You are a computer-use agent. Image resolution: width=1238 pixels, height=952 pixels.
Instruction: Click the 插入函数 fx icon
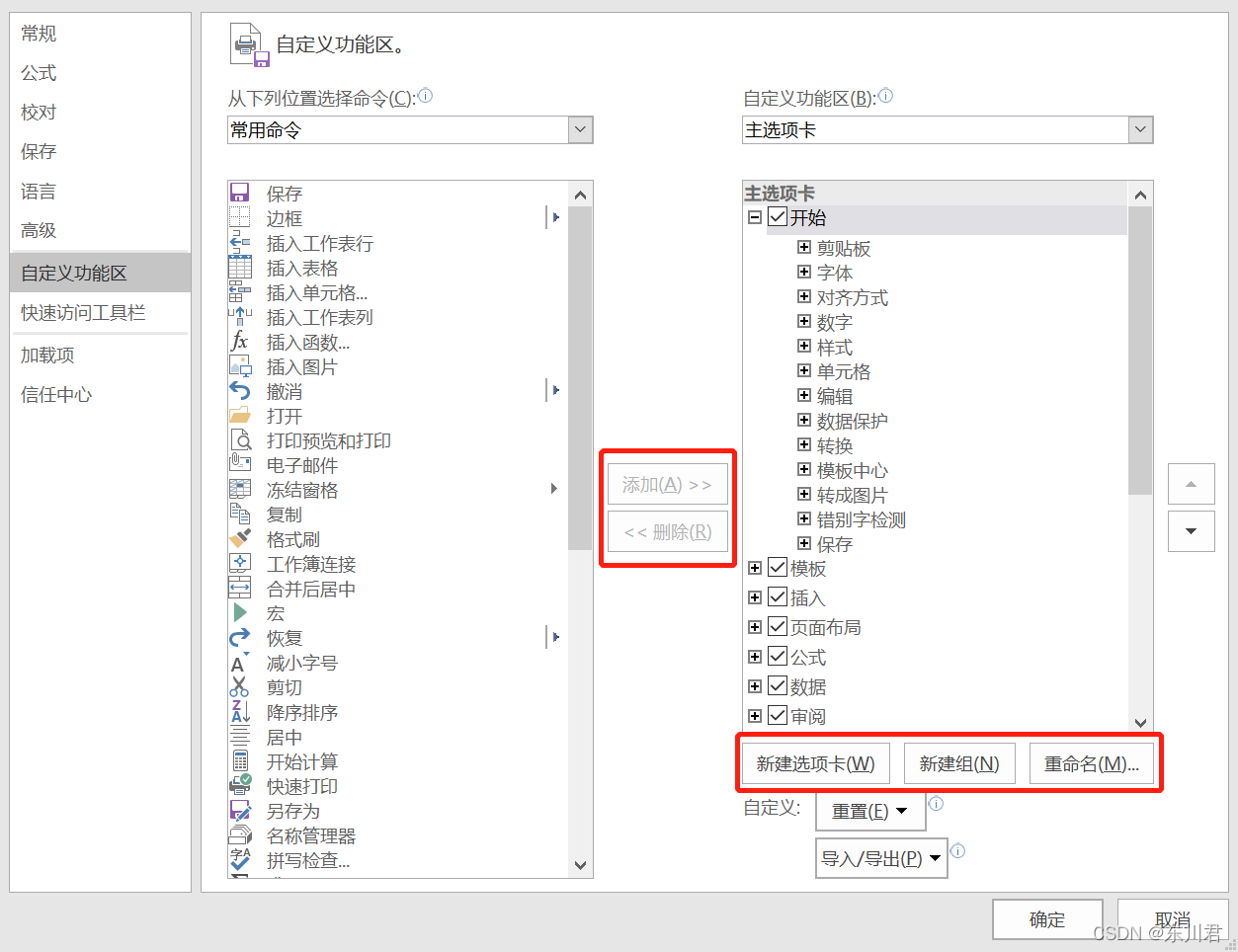[240, 341]
